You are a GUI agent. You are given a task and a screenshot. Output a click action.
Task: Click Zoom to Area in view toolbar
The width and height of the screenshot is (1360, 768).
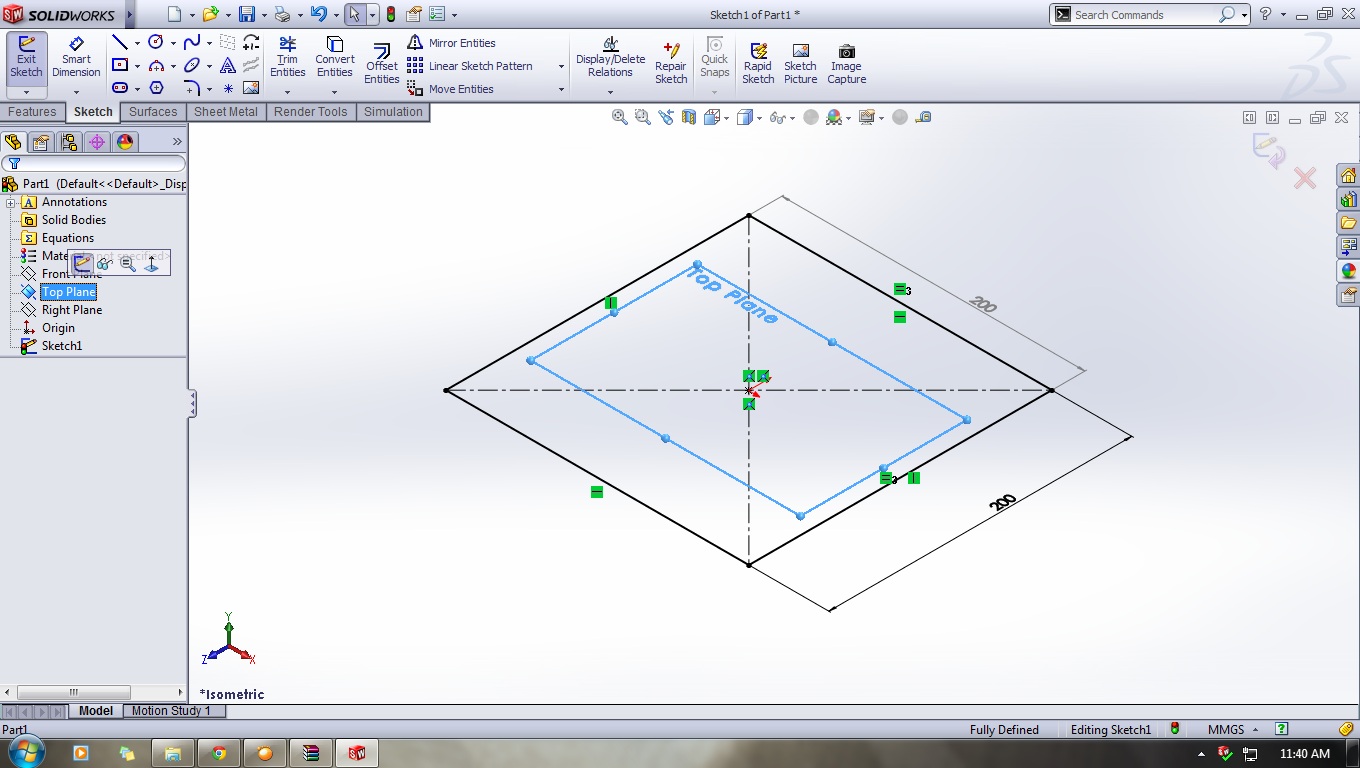click(642, 117)
